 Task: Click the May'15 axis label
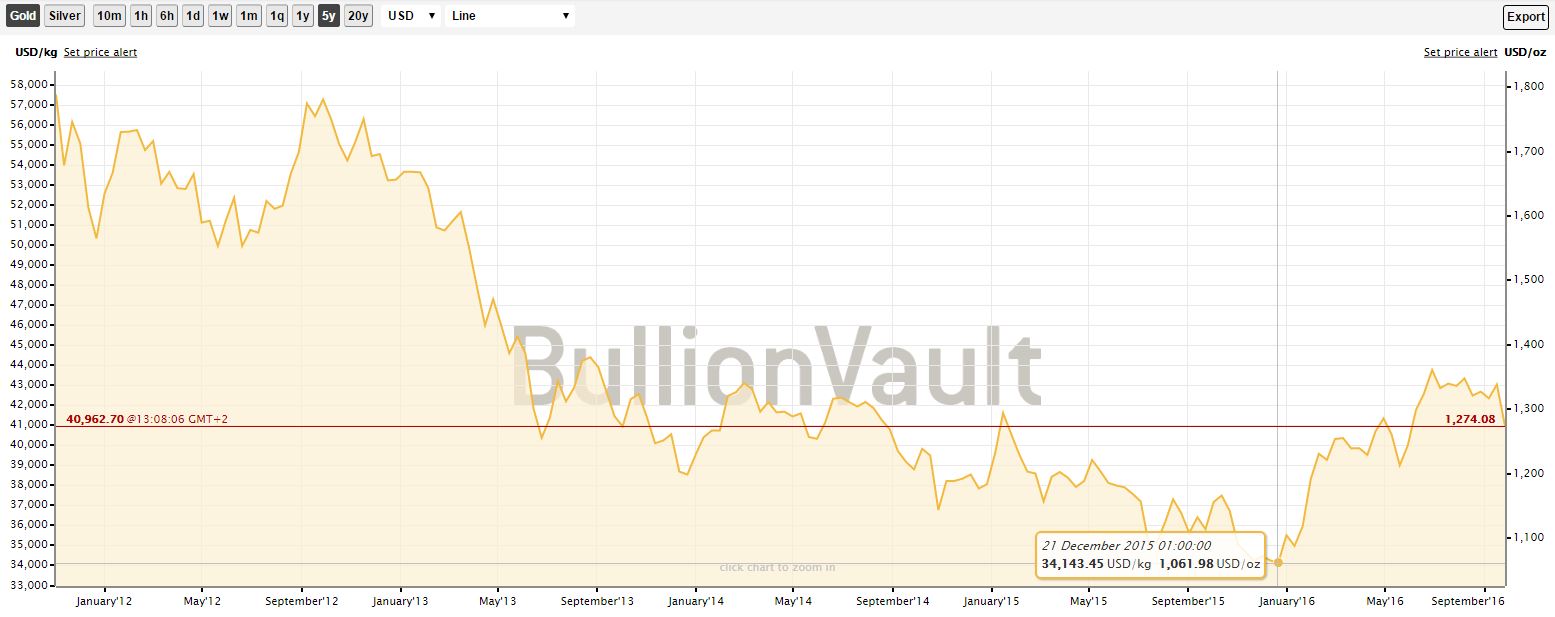[x=1088, y=601]
